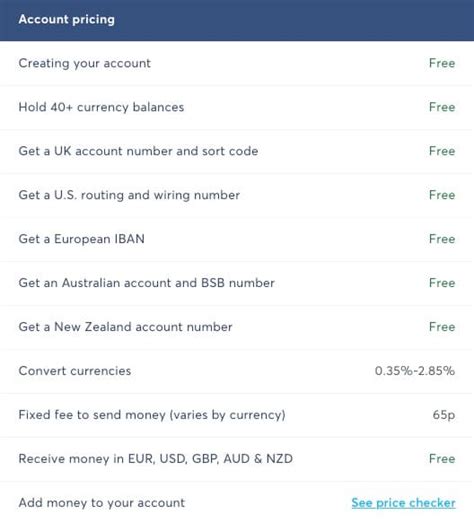Select Receive money in EUR, USD, GBP row
Image resolution: width=474 pixels, height=523 pixels.
point(237,459)
